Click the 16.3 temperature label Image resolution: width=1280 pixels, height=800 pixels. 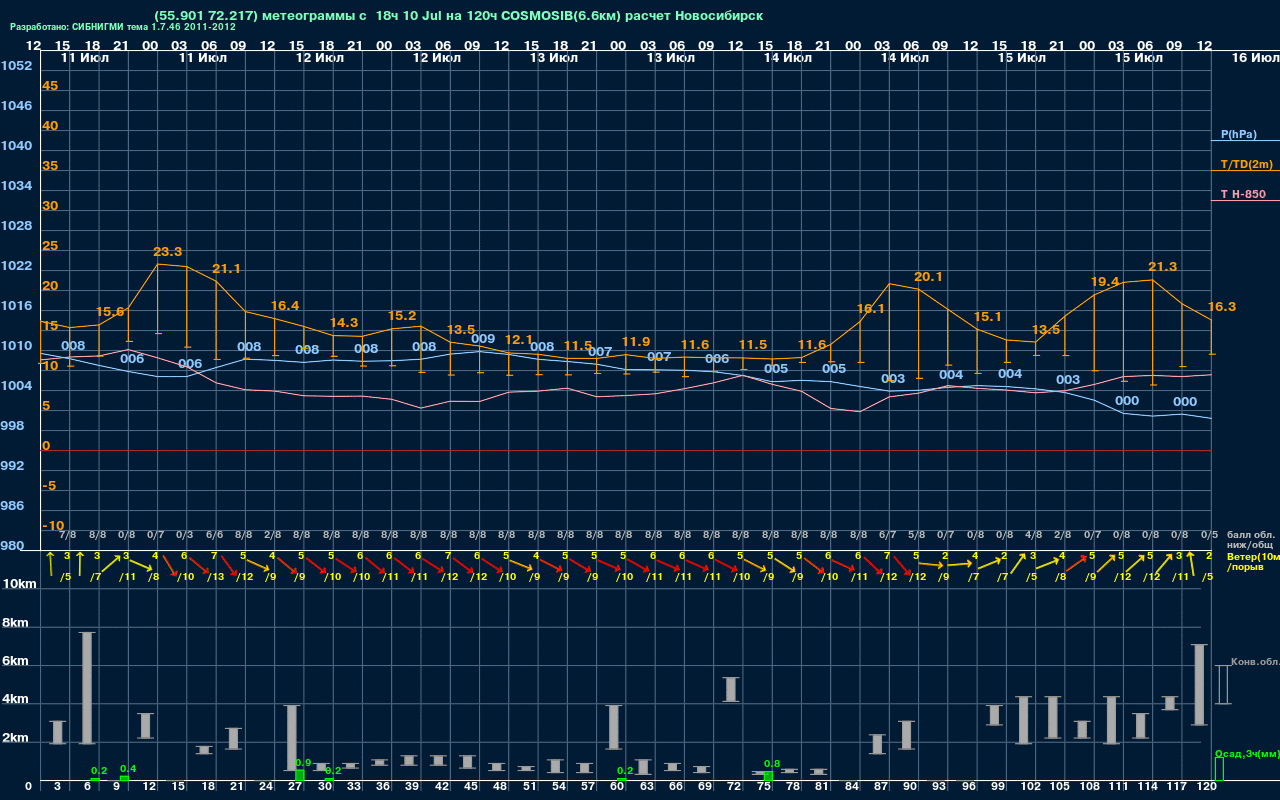point(1222,307)
